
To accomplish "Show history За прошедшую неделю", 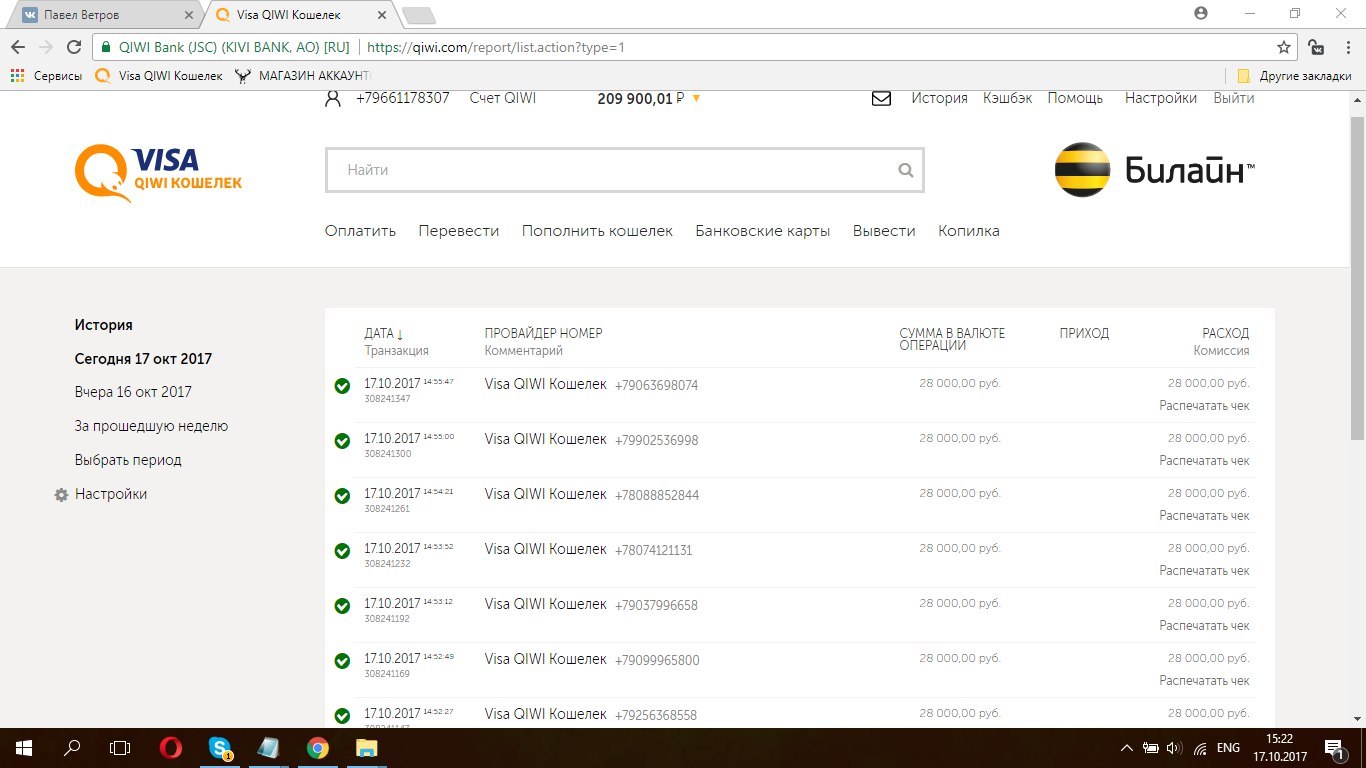I will 151,426.
